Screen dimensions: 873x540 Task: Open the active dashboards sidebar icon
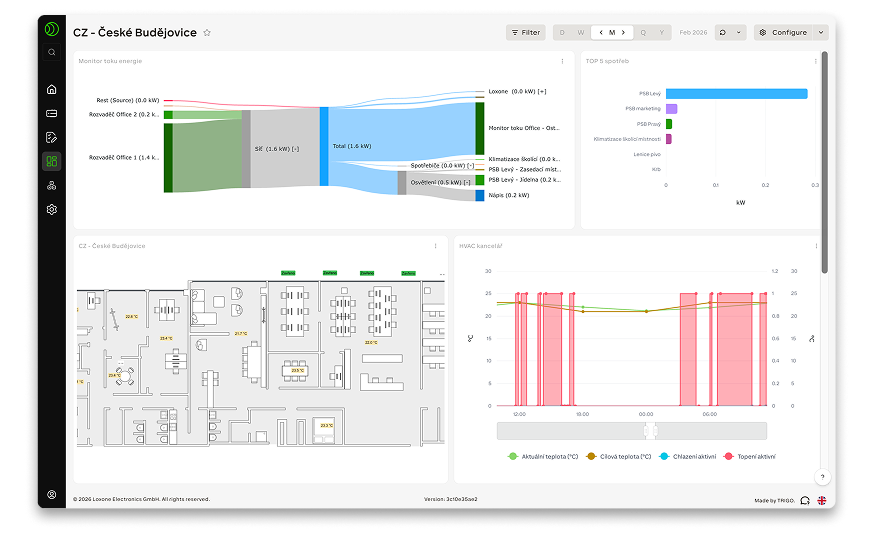coord(51,161)
